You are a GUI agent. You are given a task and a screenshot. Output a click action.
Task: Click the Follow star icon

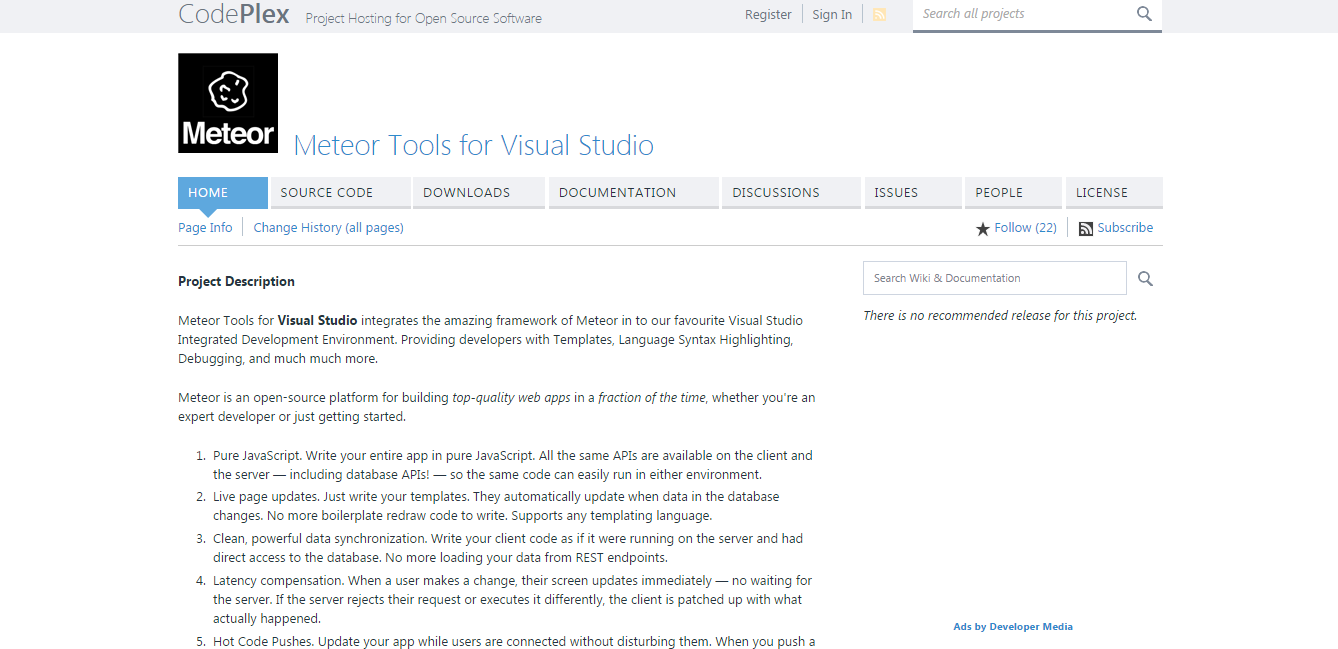pos(983,229)
